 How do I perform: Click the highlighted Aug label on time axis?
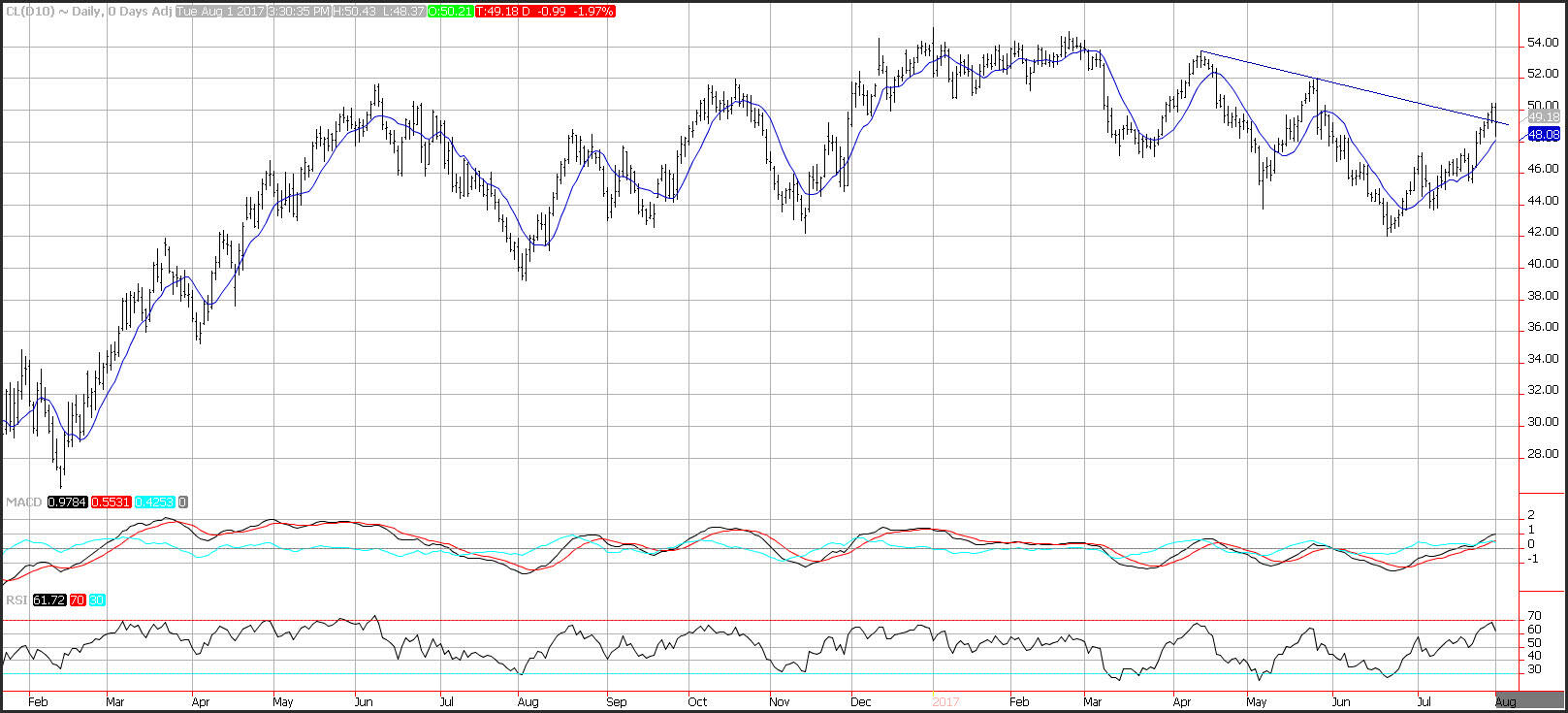point(1505,700)
